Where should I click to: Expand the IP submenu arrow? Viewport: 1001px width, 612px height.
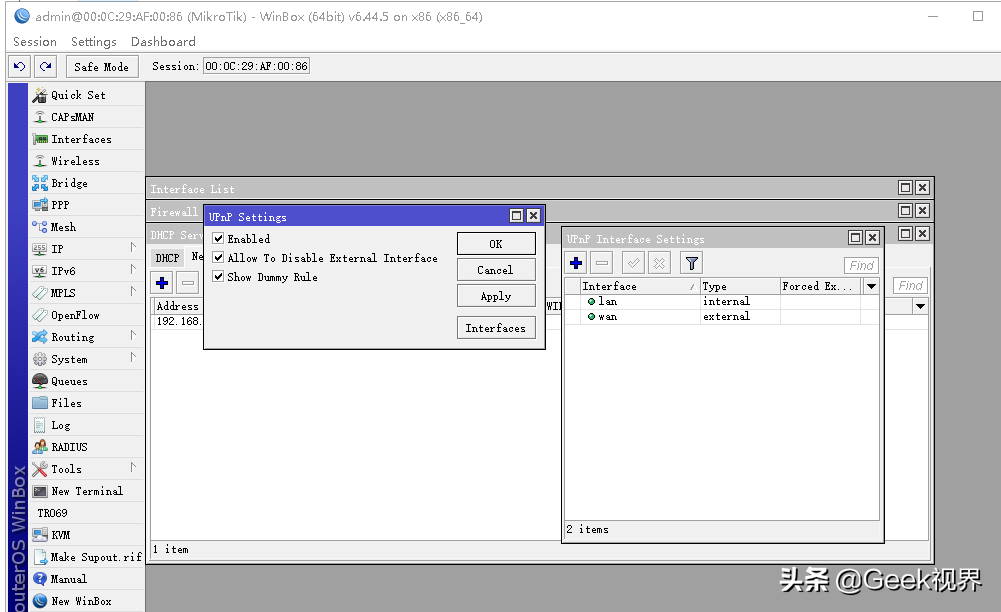coord(133,248)
